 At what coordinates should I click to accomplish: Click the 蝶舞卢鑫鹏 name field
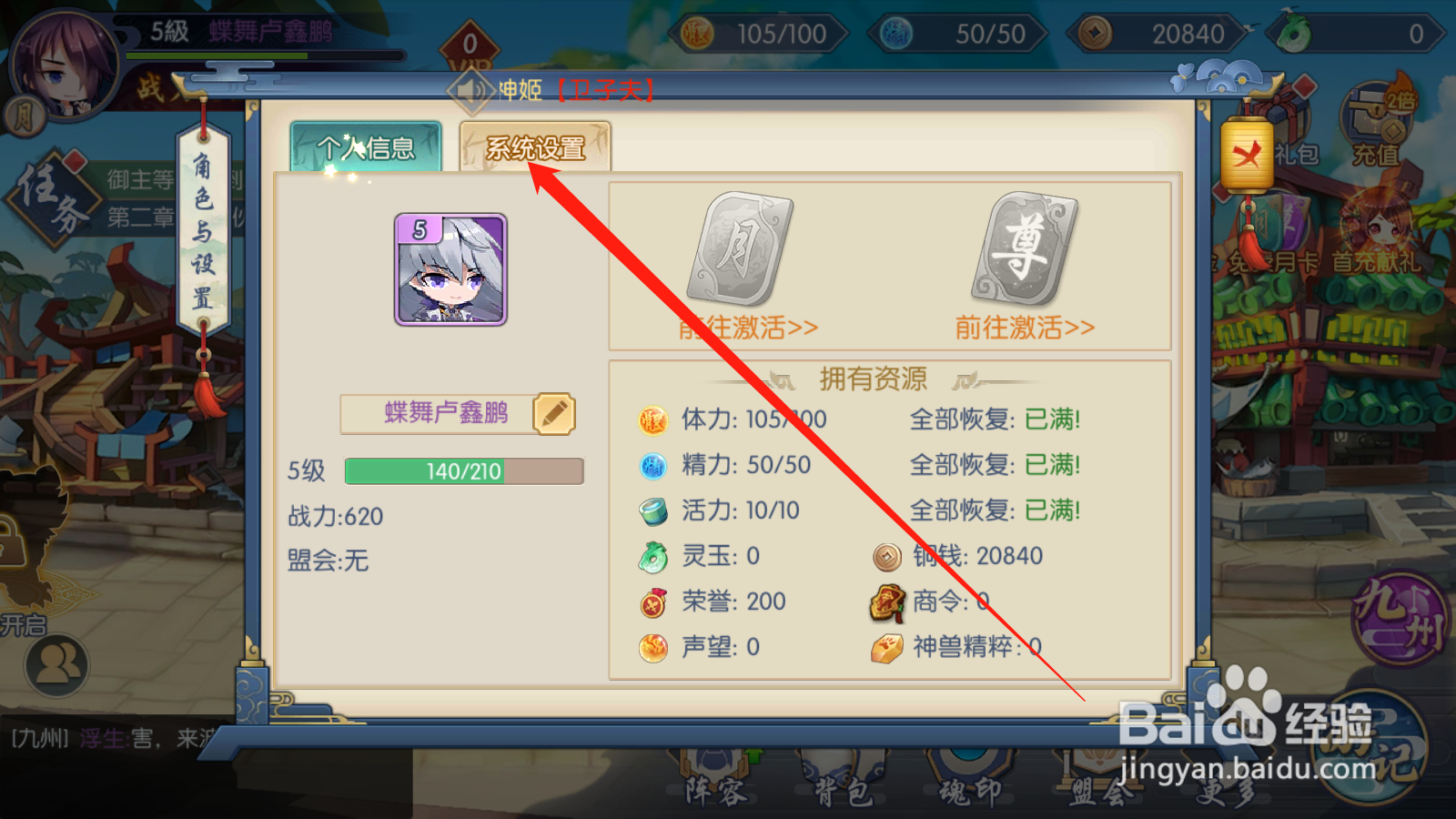[446, 413]
